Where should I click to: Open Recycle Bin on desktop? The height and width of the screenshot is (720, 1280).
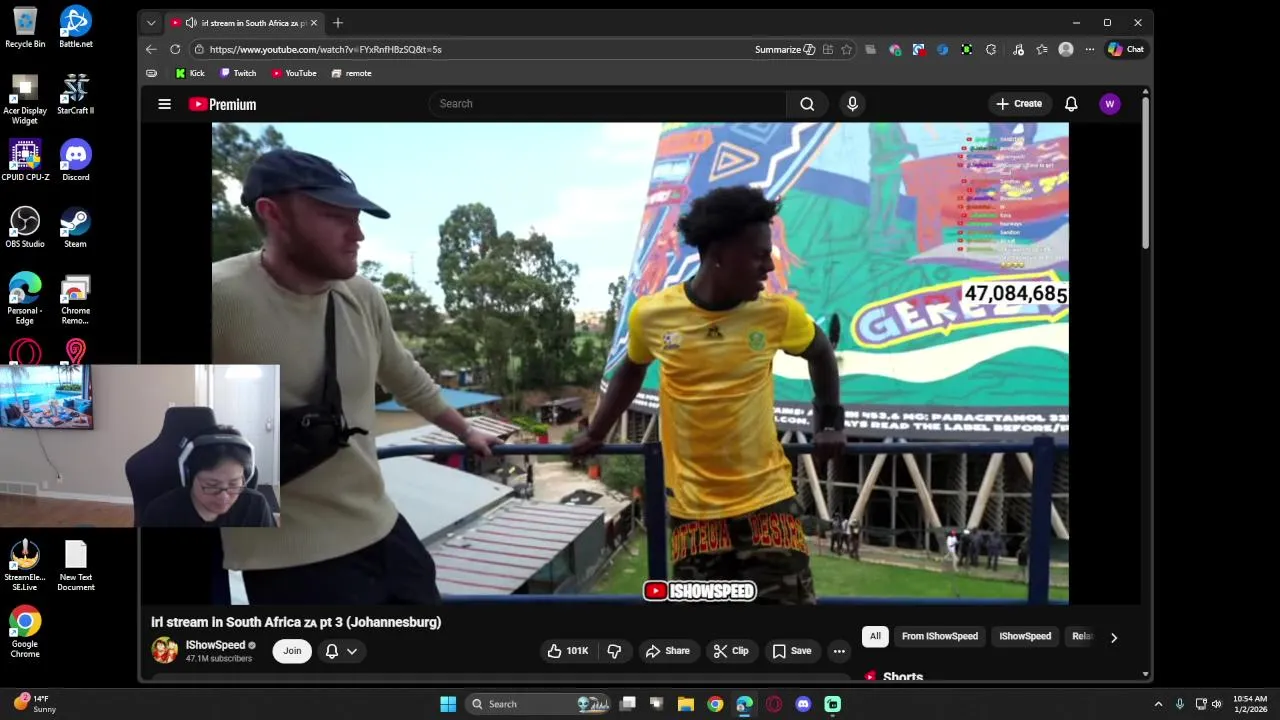pyautogui.click(x=25, y=27)
